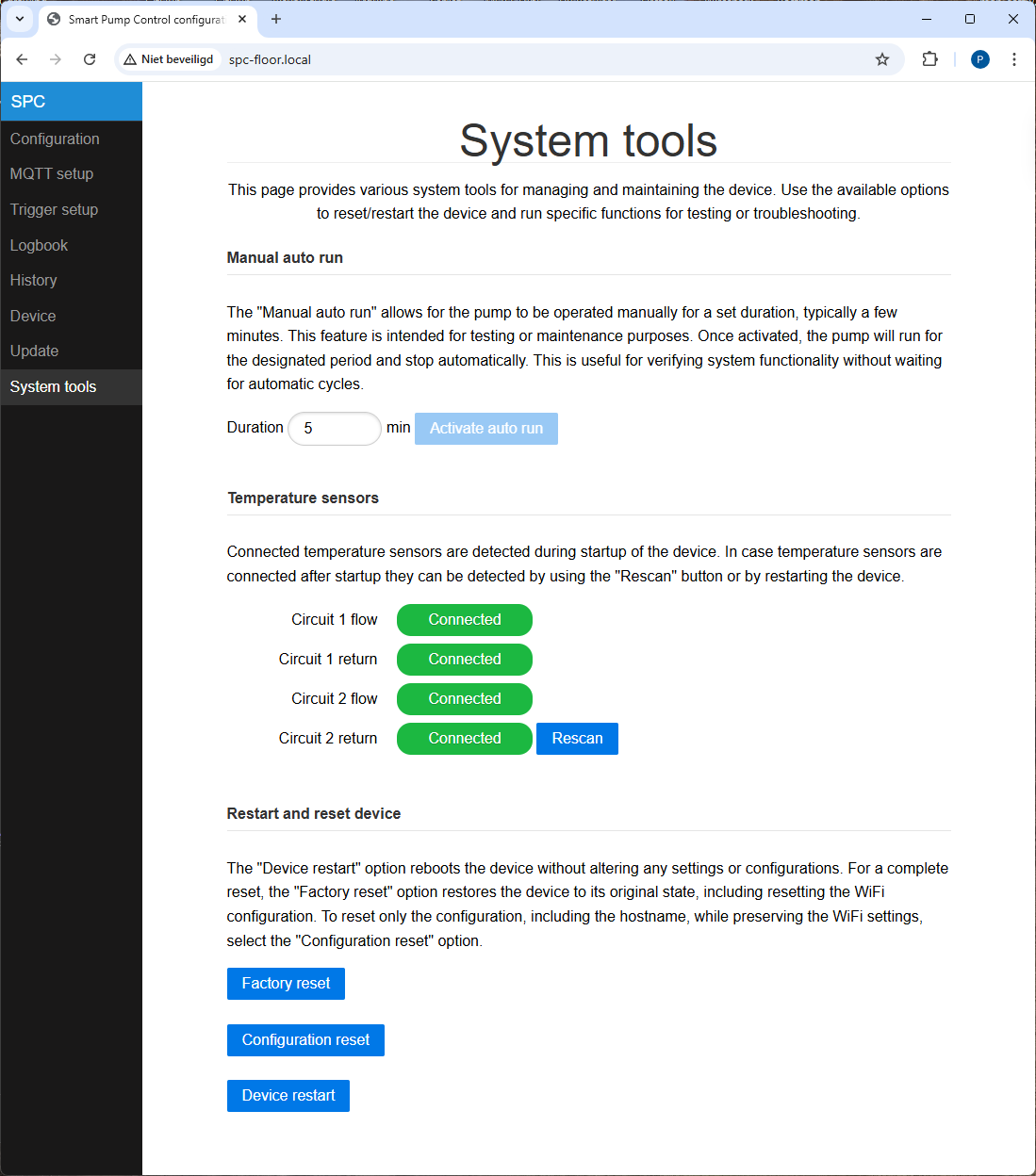Click the Circuit 1 flow label
The height and width of the screenshot is (1176, 1036).
point(334,620)
